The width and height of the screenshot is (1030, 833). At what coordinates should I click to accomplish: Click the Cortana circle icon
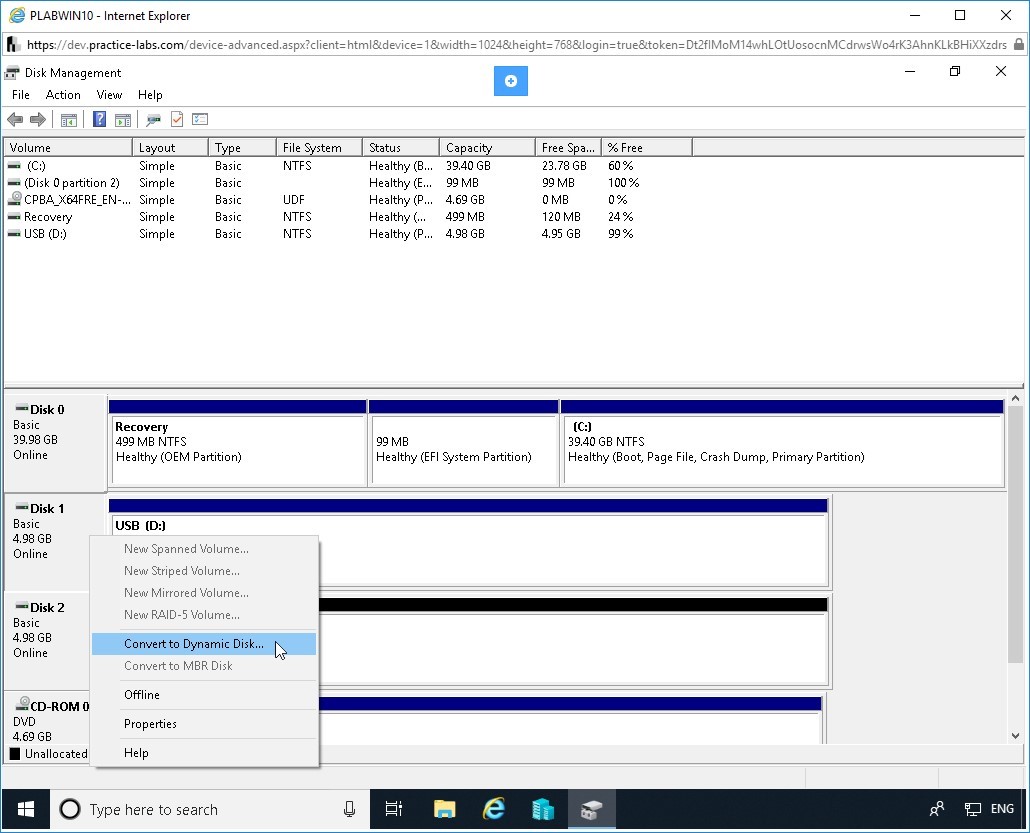70,809
